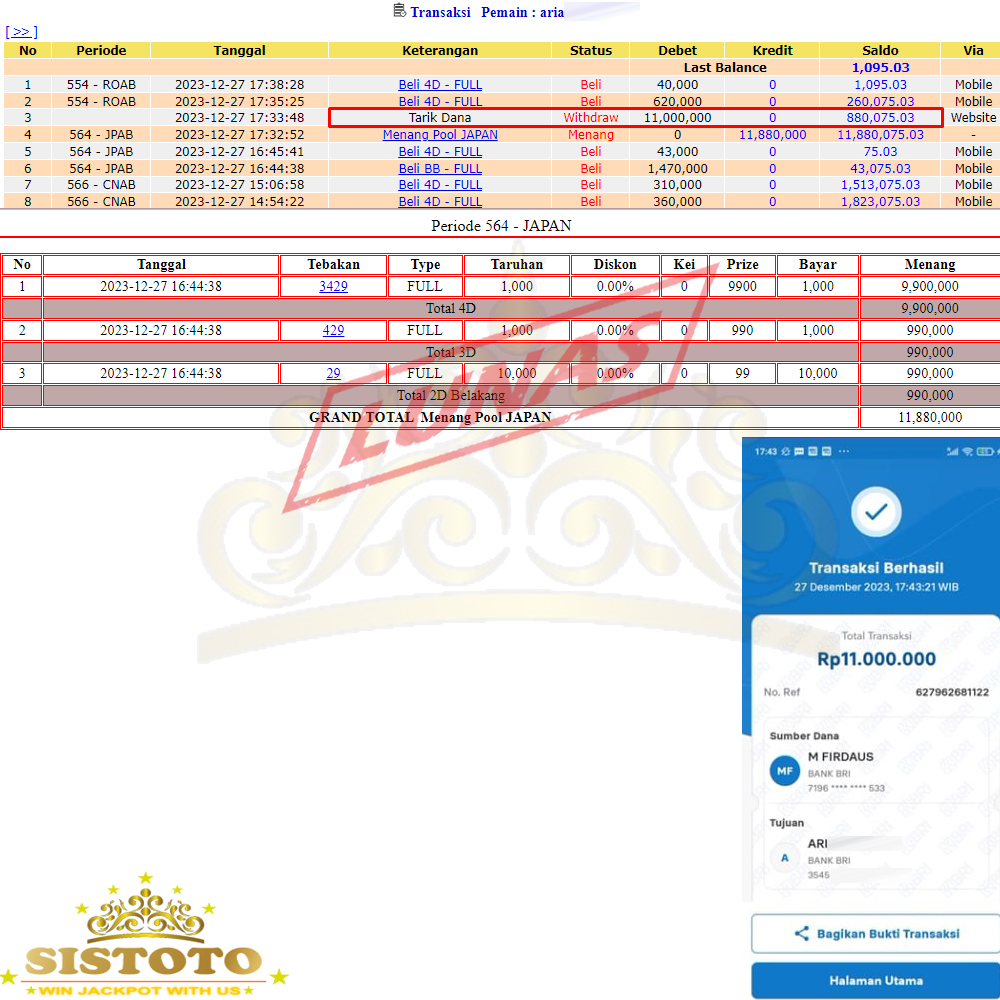Click the A avatar under Tujuan
Viewport: 1000px width, 1000px height.
click(x=784, y=857)
